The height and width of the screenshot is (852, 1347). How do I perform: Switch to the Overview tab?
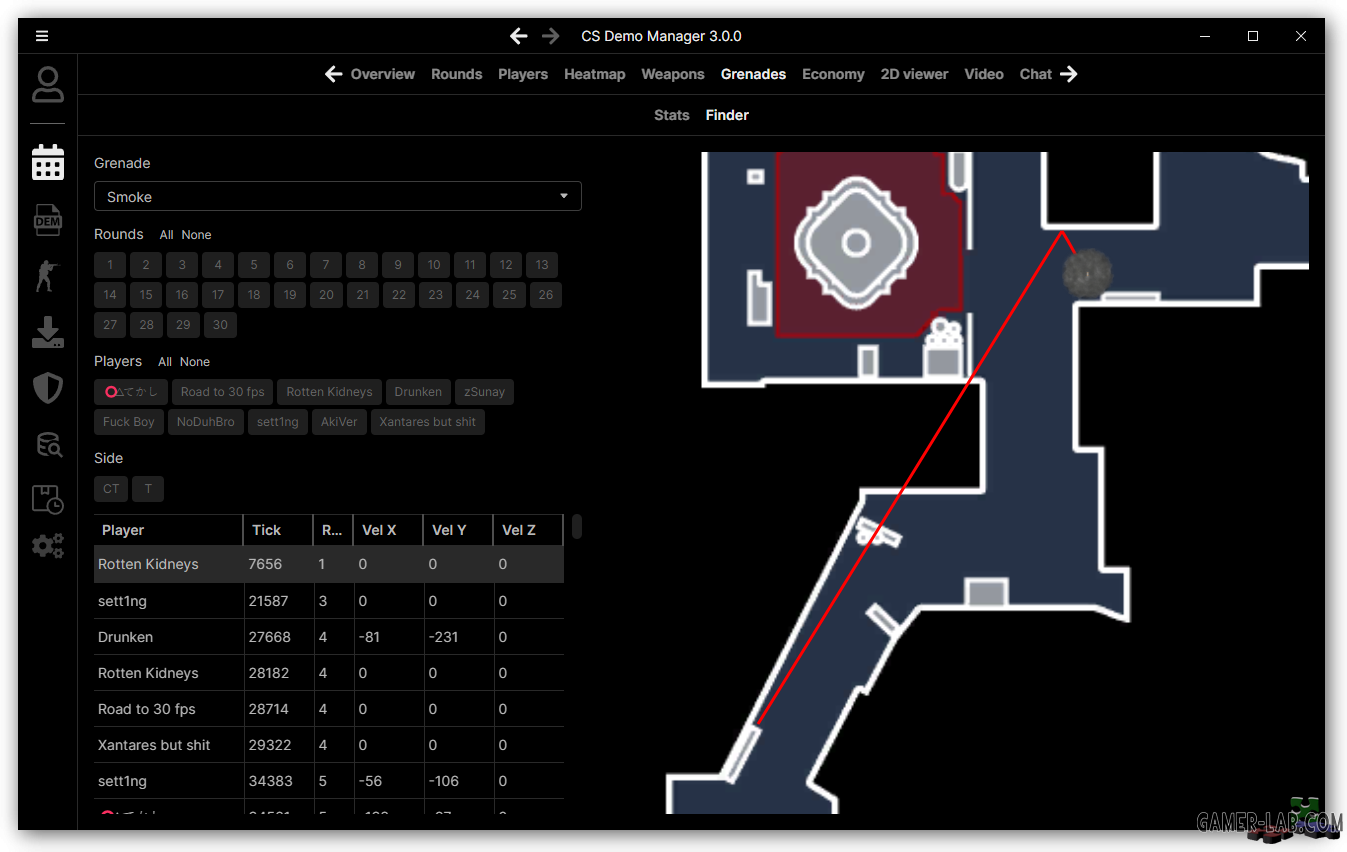click(383, 74)
